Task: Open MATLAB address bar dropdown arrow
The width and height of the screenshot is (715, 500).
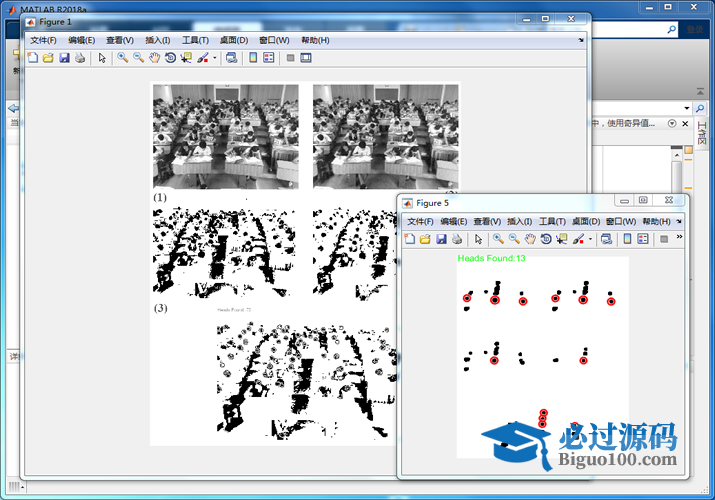Action: click(x=687, y=108)
